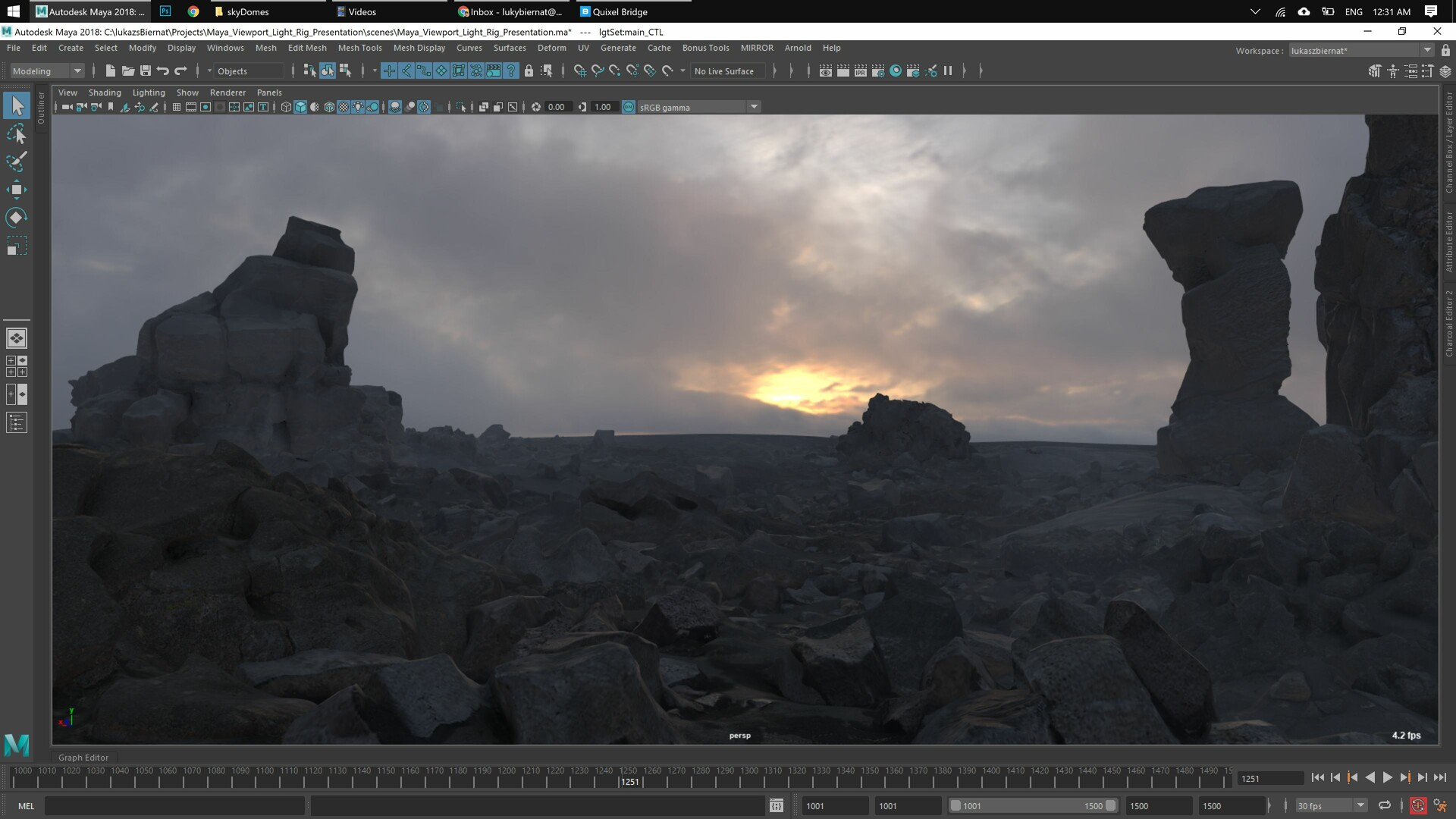Undo the last action in status line
Viewport: 1456px width, 819px height.
tap(163, 71)
